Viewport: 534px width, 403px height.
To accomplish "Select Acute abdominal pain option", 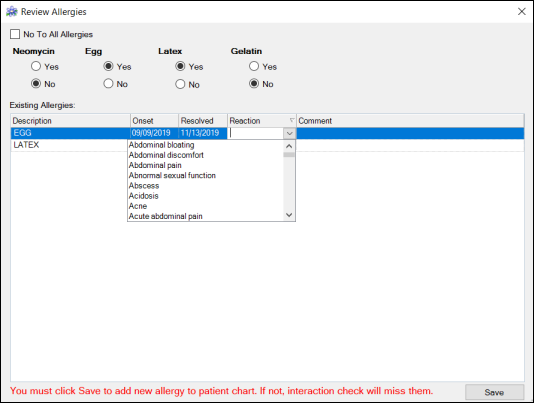I will (x=166, y=216).
